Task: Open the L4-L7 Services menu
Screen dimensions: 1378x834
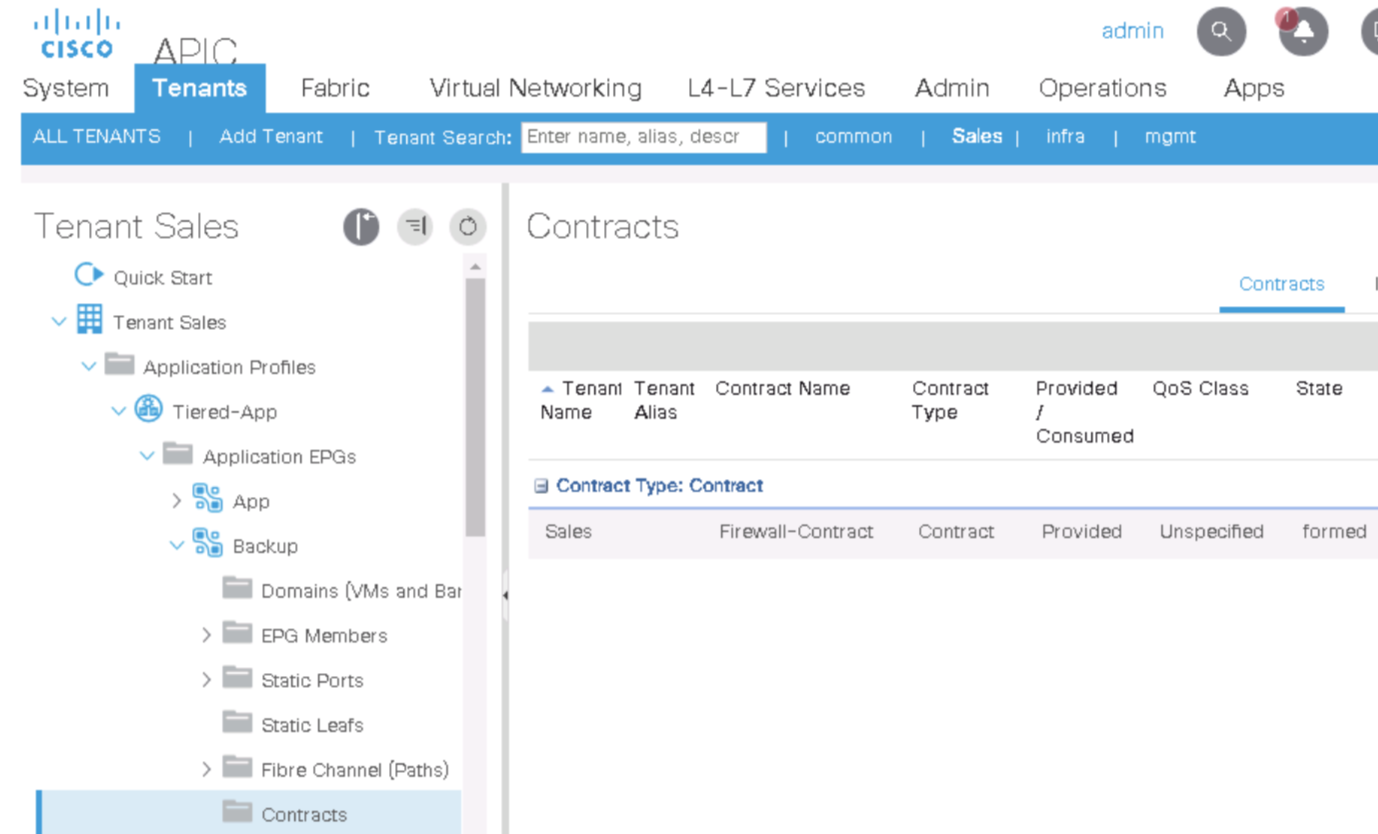Action: point(776,88)
